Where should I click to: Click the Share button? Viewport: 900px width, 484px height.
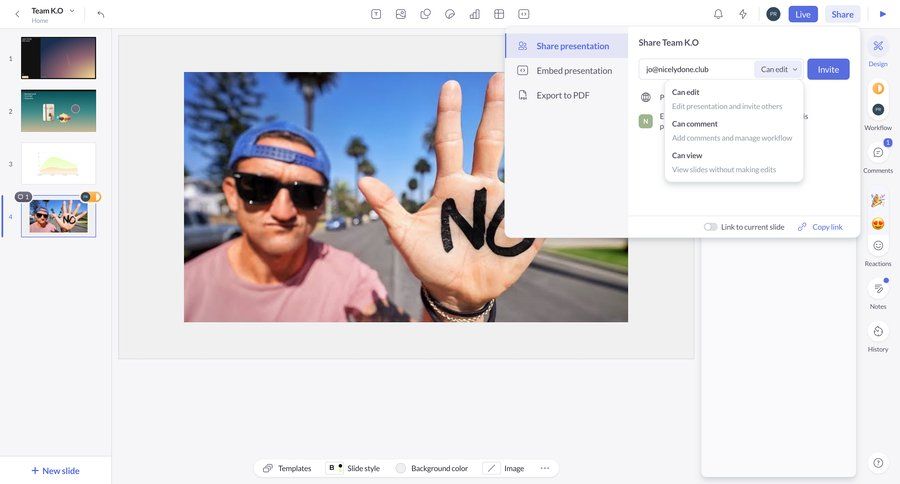coord(843,14)
